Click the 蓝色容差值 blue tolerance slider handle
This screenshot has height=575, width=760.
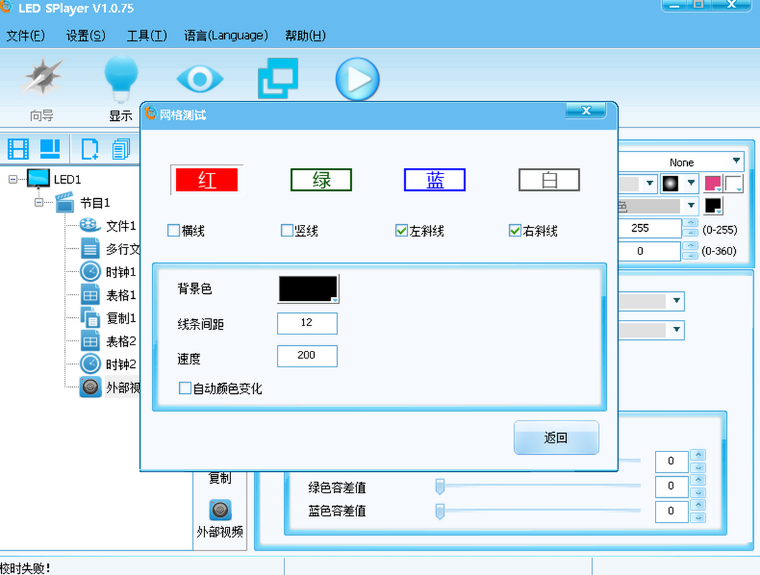coord(440,511)
